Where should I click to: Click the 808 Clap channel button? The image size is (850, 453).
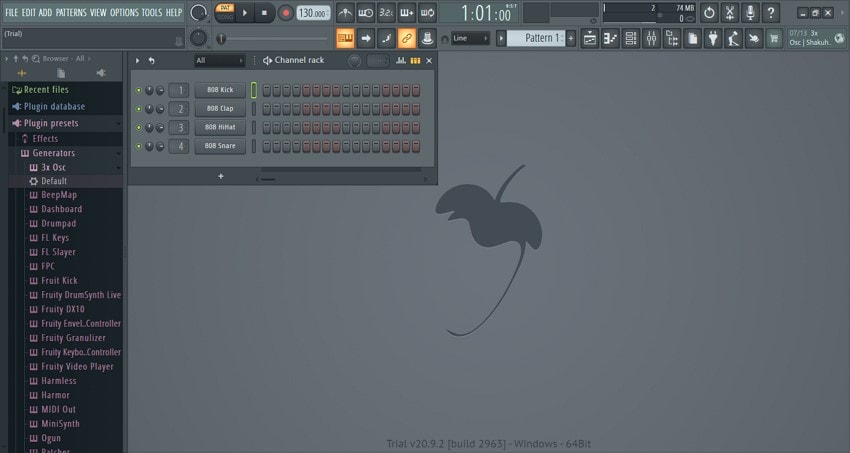pos(220,108)
